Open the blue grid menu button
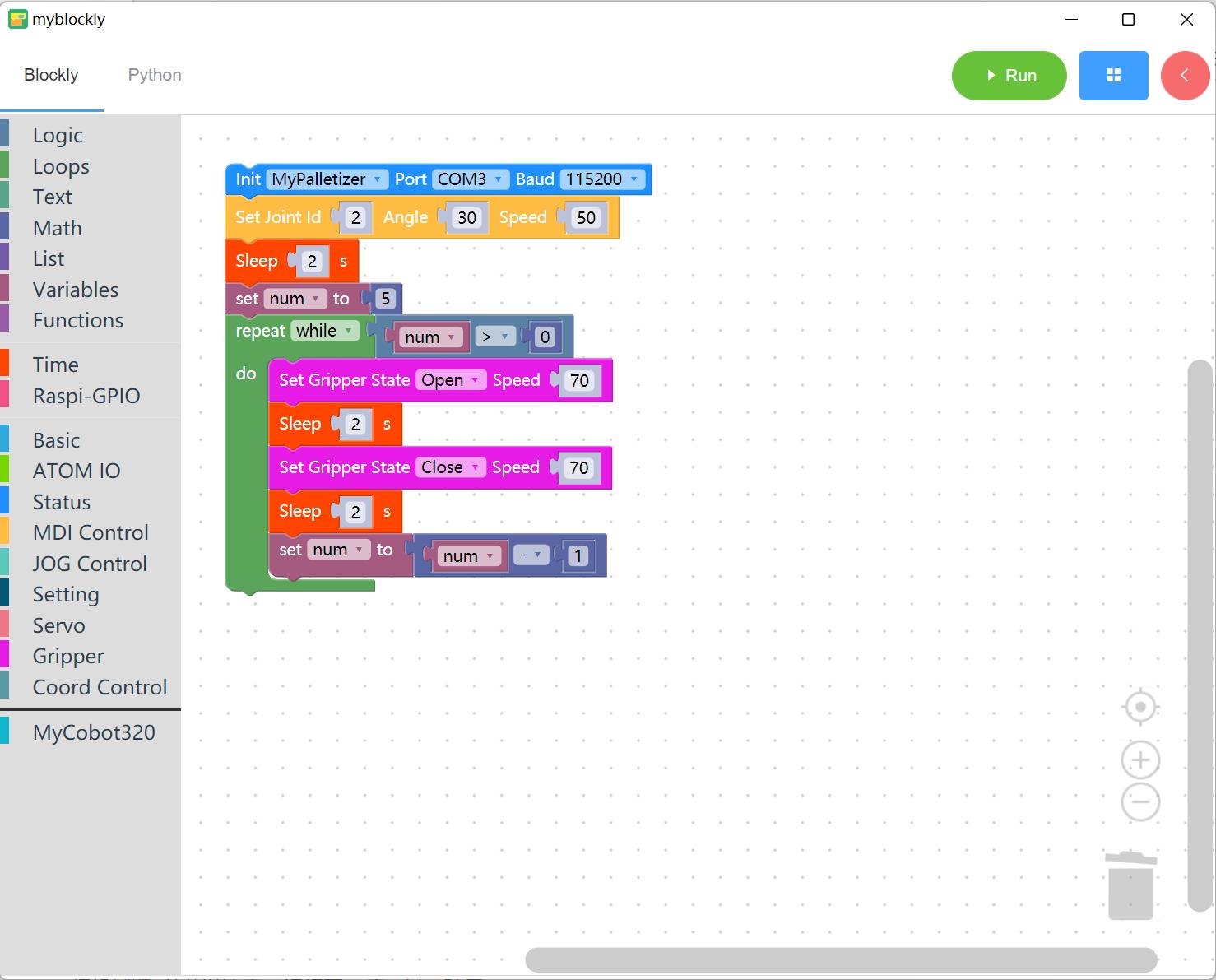1216x980 pixels. point(1113,76)
